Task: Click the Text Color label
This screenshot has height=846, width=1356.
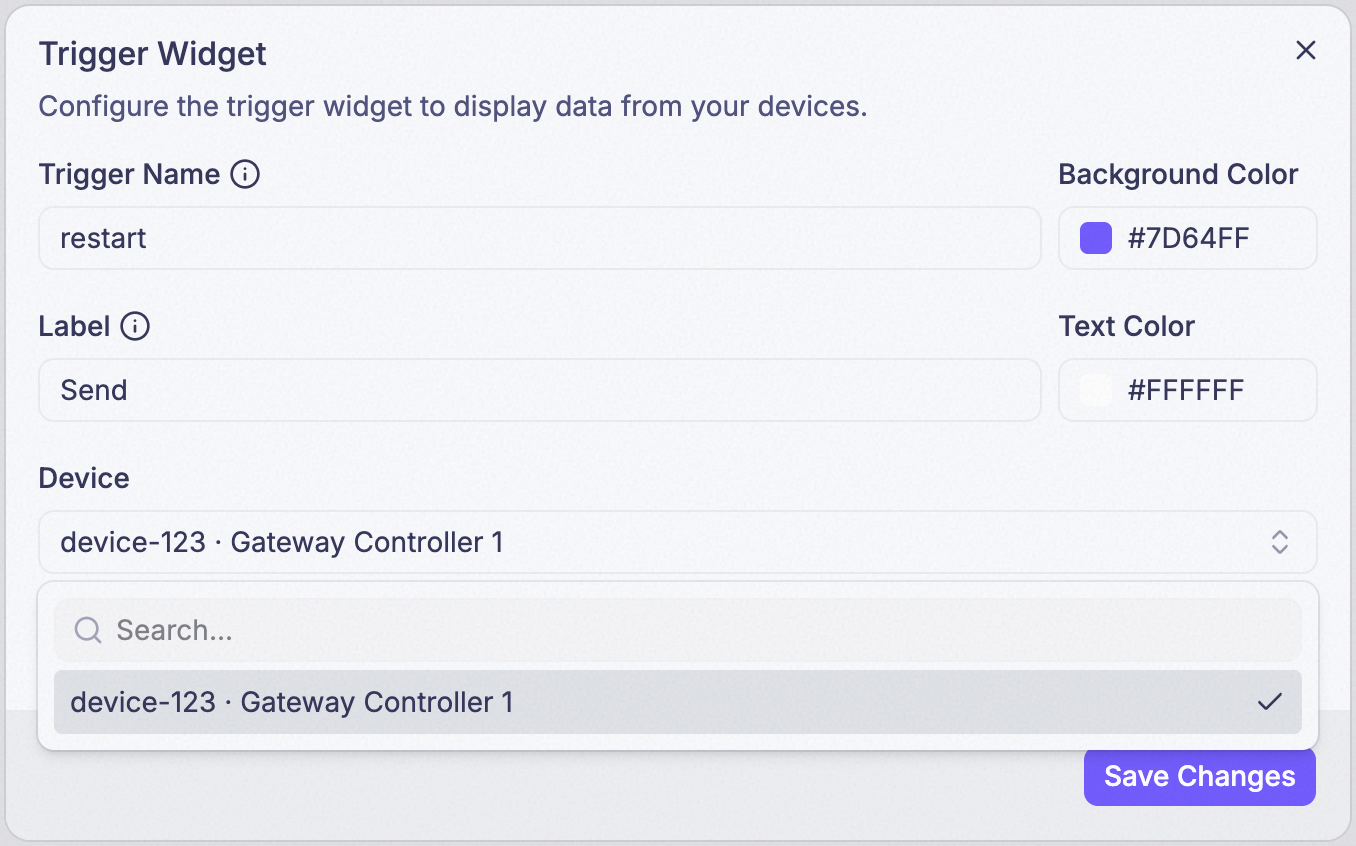Action: (x=1127, y=326)
